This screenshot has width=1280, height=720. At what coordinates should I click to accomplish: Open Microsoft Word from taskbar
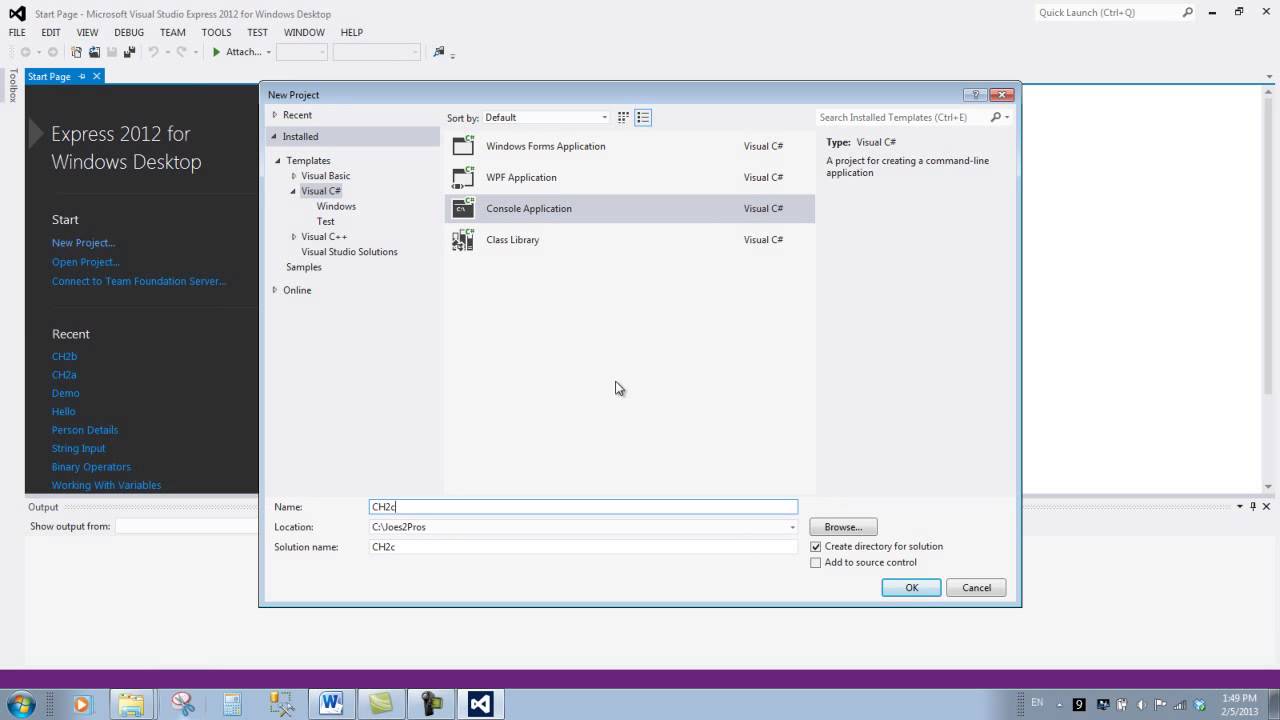(x=331, y=704)
